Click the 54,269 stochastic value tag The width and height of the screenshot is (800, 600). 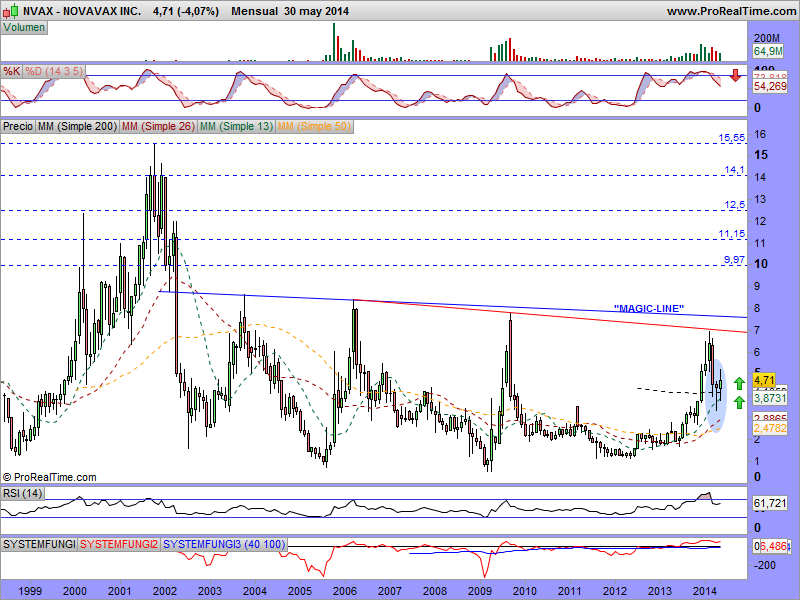pyautogui.click(x=770, y=86)
